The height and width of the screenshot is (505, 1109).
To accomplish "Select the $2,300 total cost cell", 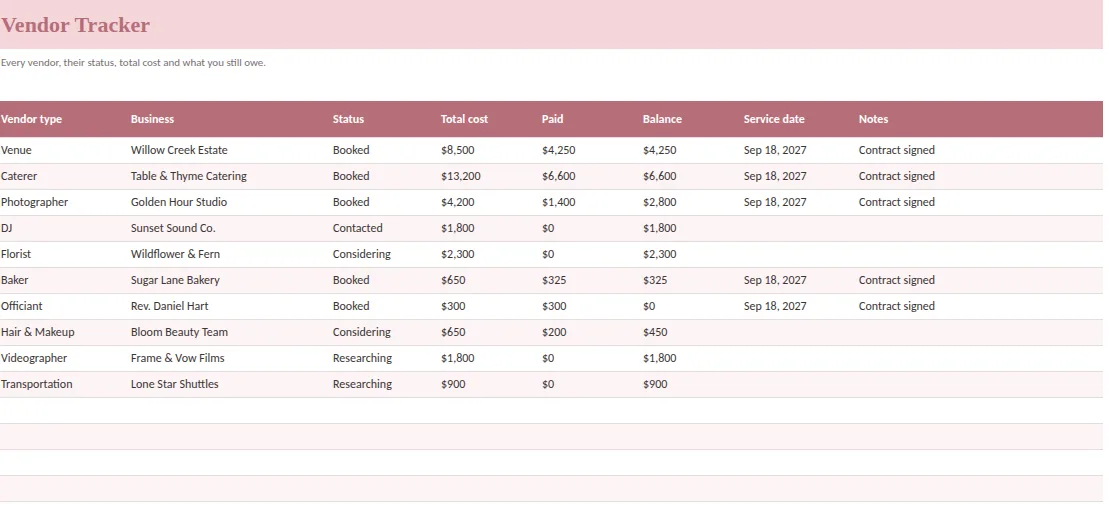I will click(458, 254).
